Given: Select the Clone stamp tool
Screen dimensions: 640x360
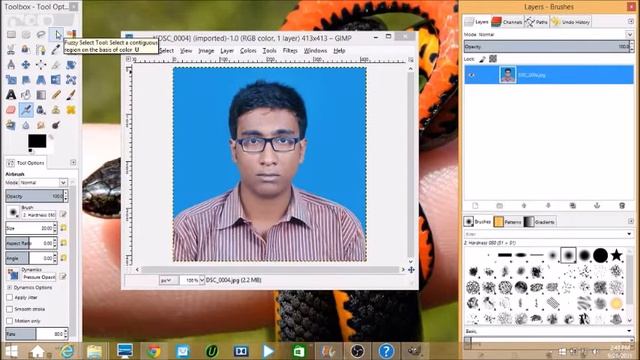Looking at the screenshot, I should 56,110.
